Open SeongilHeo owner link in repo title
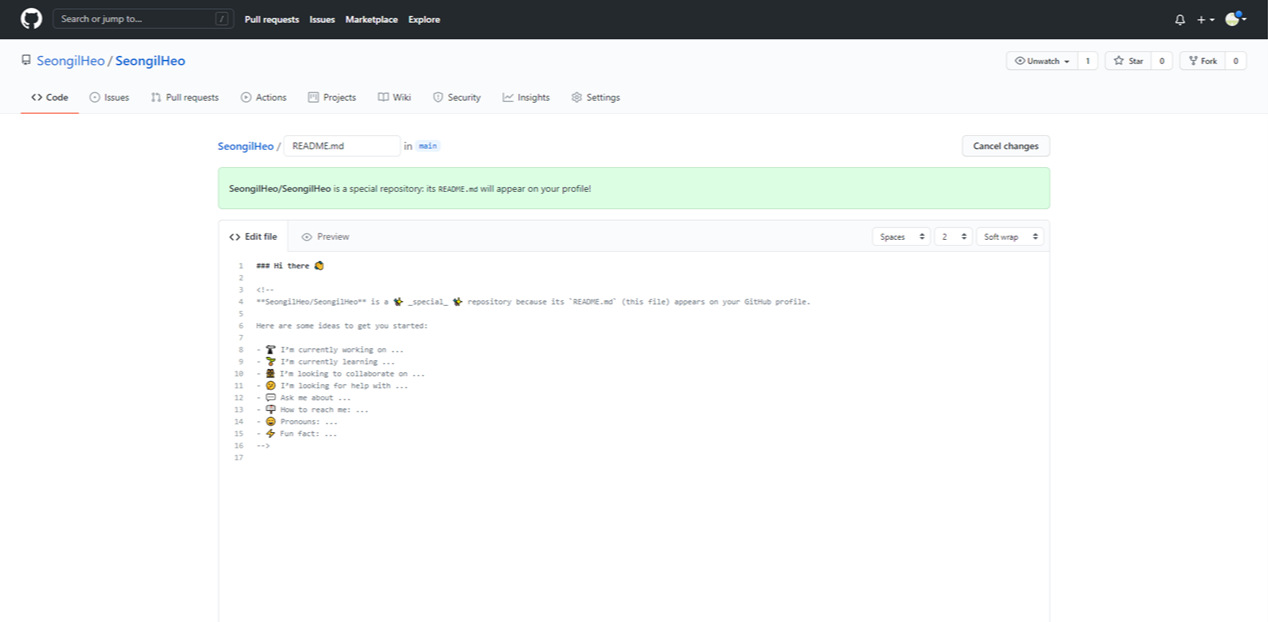 point(71,61)
